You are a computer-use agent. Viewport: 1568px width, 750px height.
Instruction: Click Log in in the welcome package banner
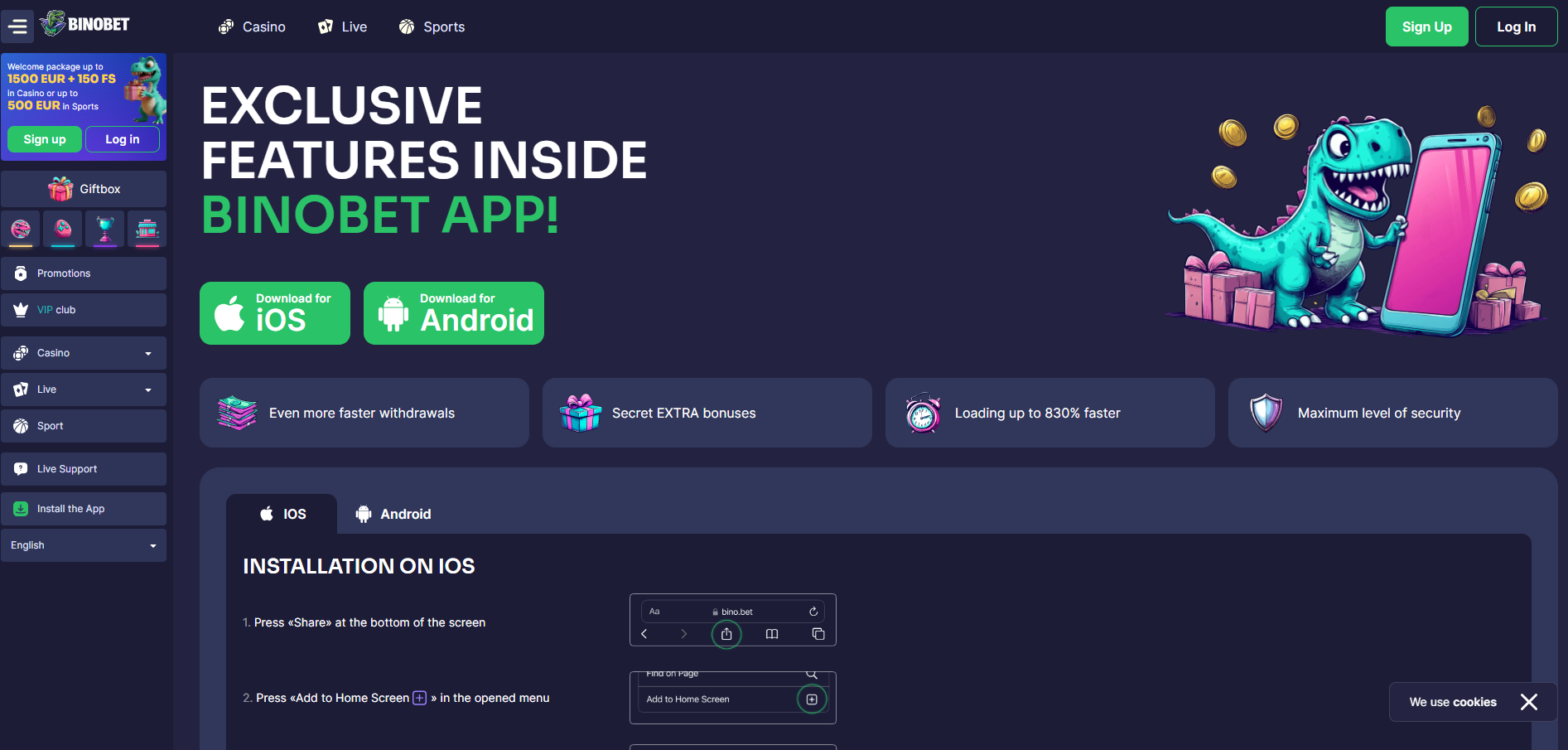(x=123, y=139)
